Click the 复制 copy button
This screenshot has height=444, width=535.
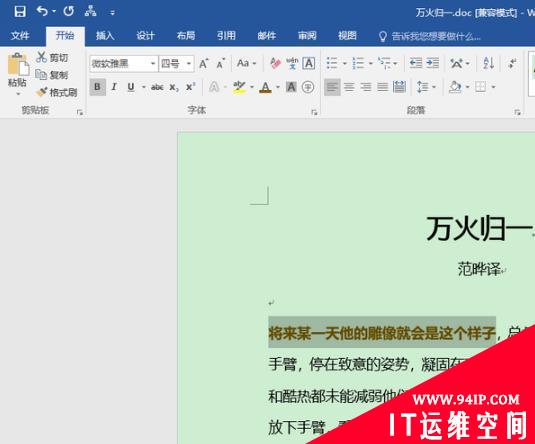pos(53,75)
